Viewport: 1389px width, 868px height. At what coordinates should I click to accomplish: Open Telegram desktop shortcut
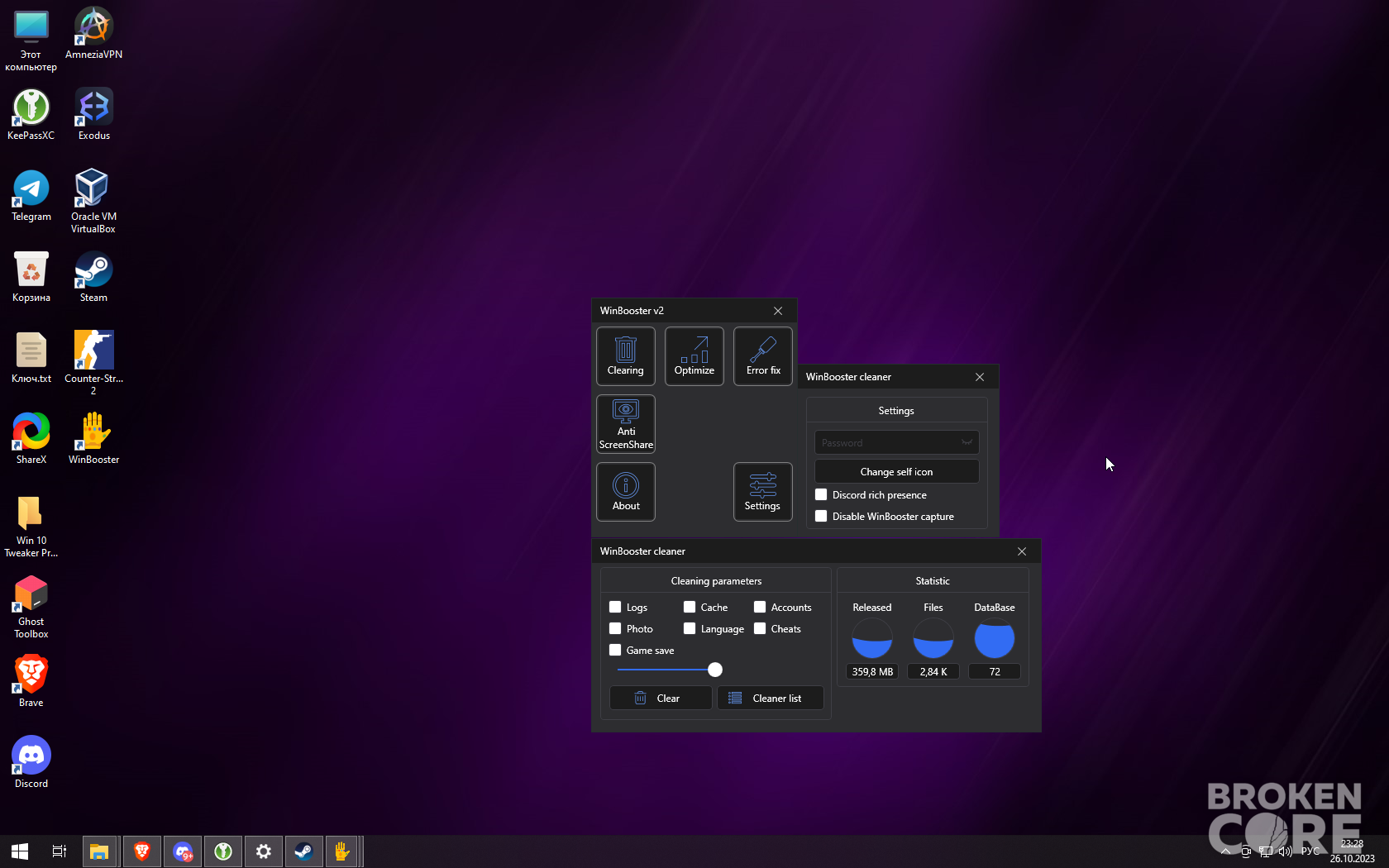click(x=31, y=195)
